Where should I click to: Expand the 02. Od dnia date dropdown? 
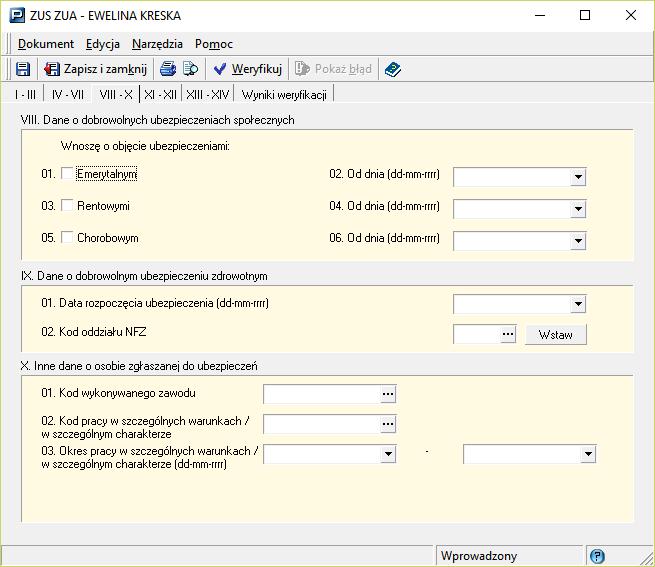click(578, 177)
